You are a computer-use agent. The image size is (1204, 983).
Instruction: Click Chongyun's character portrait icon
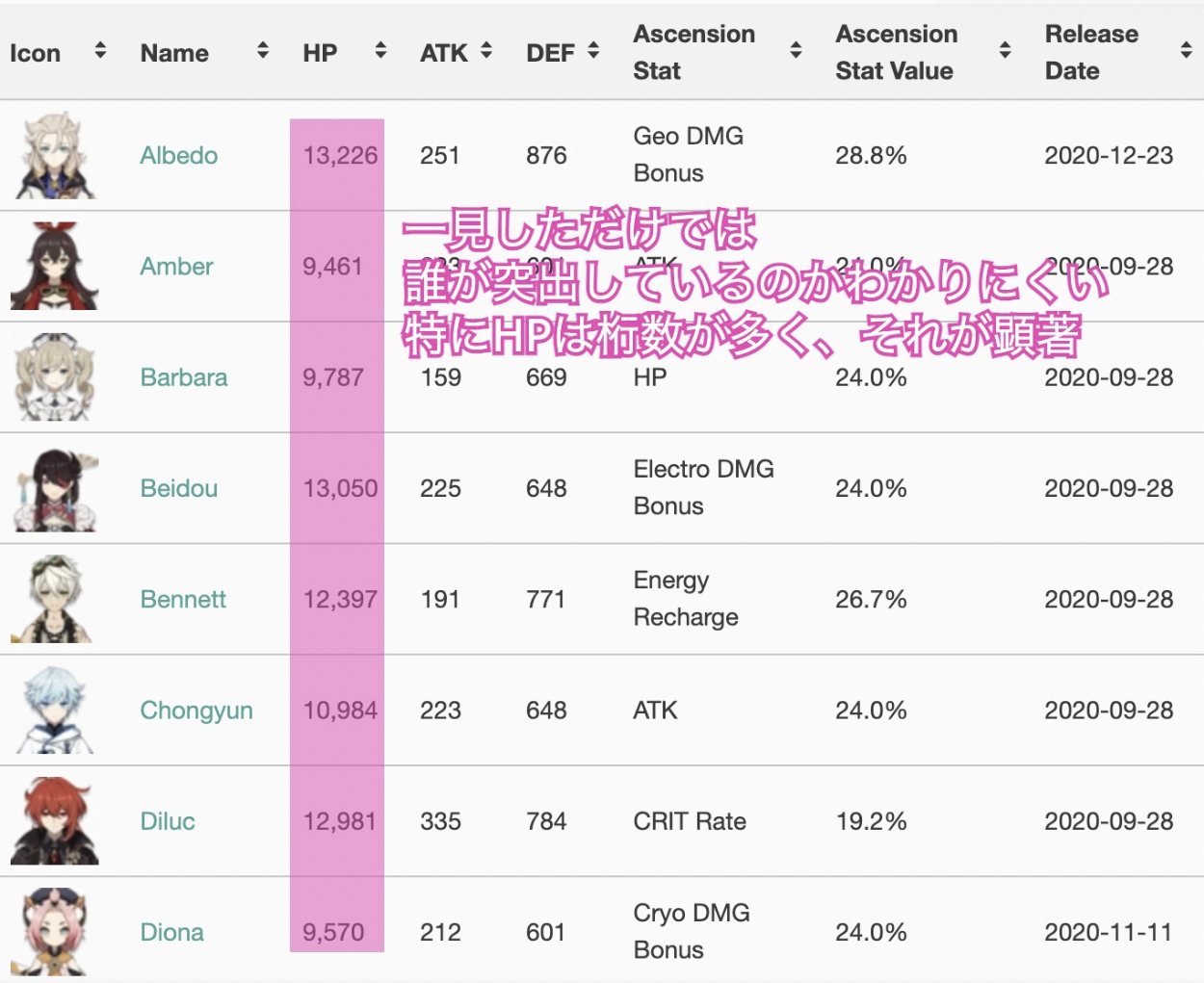(55, 711)
